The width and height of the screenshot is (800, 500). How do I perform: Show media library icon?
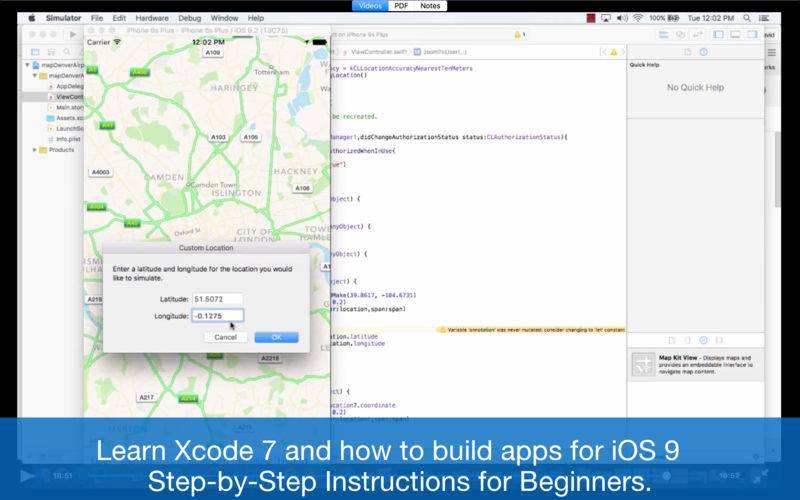pos(719,340)
